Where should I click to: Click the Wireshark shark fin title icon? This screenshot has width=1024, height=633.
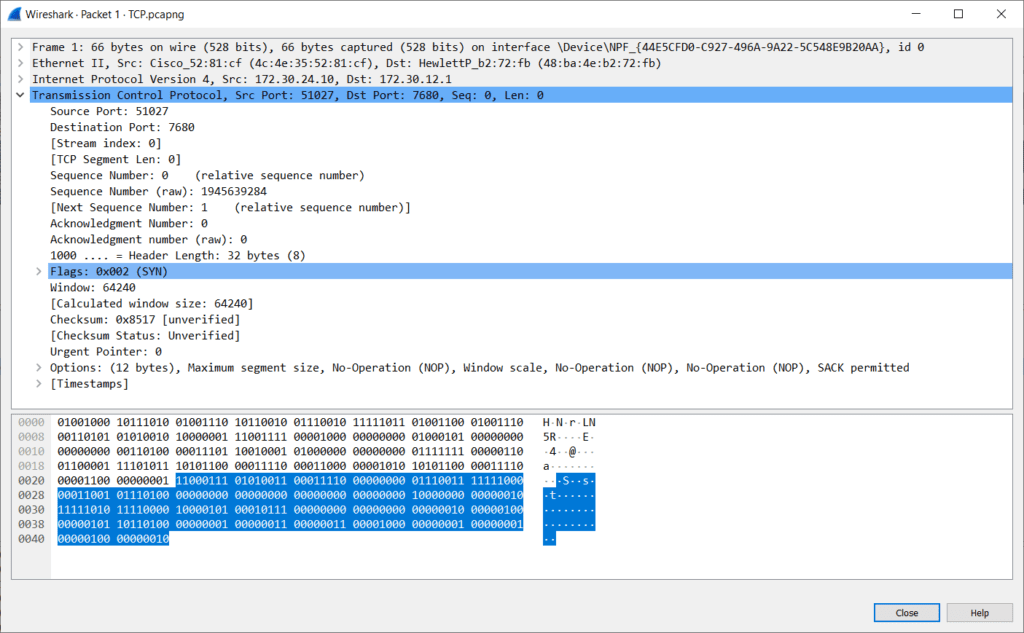14,14
